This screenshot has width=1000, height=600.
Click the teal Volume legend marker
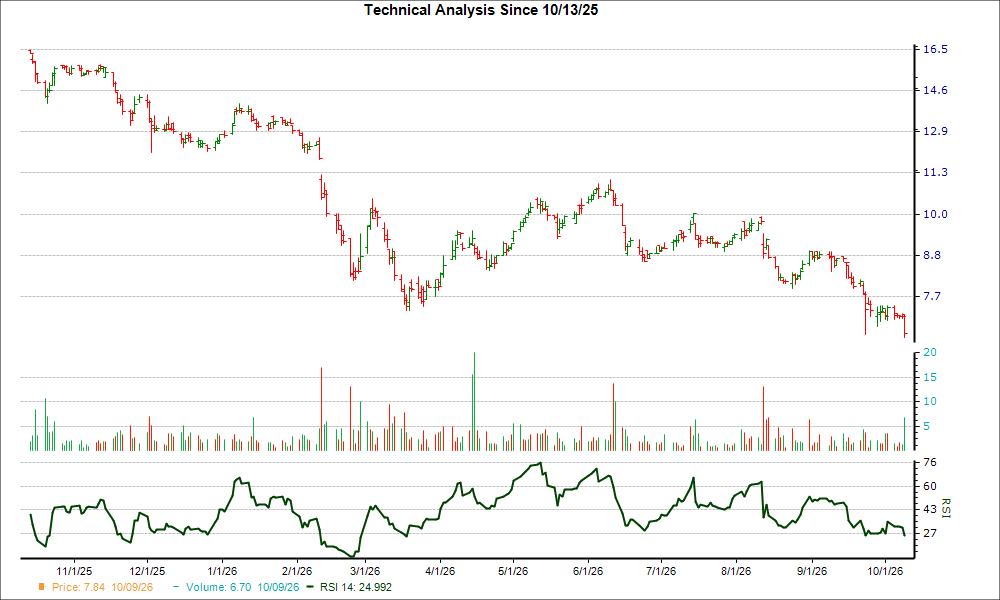[x=176, y=587]
